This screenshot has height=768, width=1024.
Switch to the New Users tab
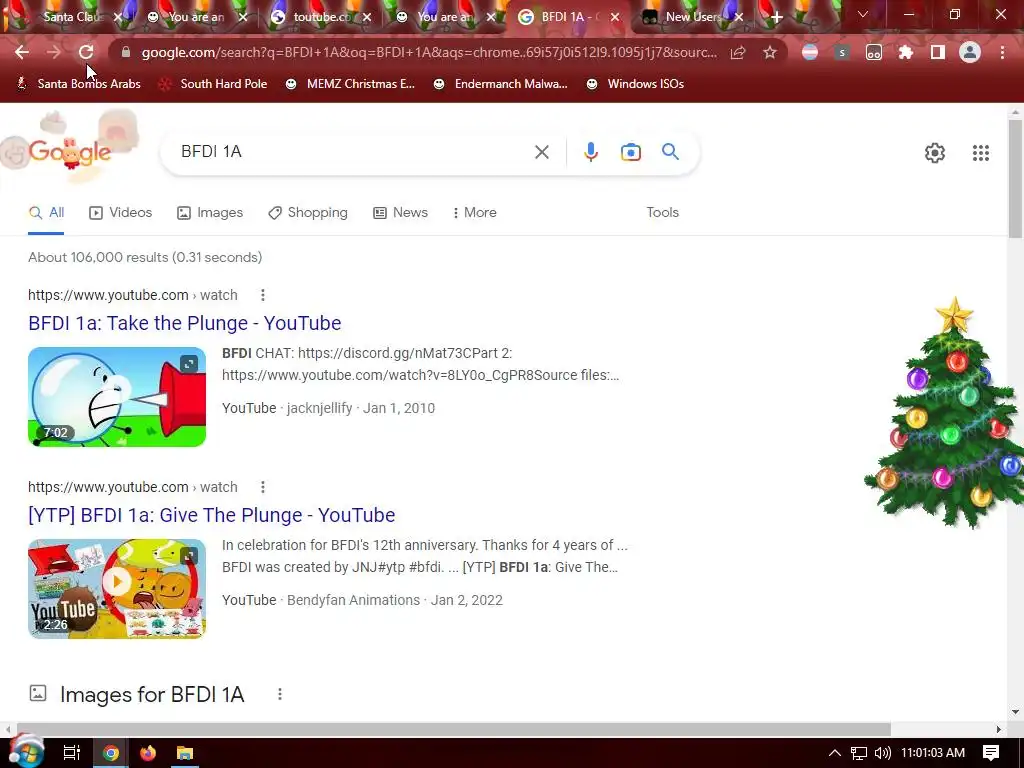(x=692, y=17)
